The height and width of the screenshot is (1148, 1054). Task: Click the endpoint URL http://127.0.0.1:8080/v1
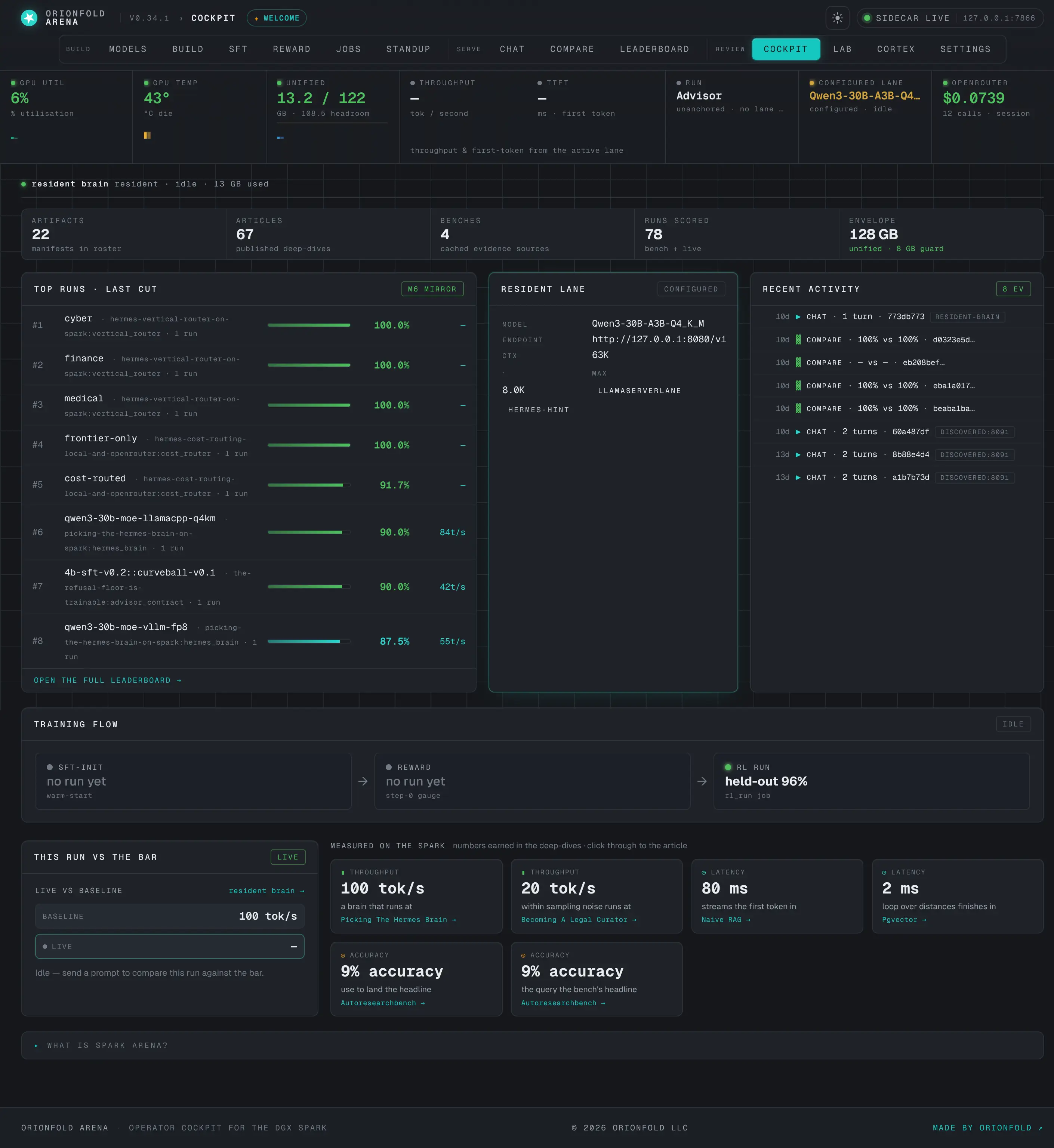[659, 339]
